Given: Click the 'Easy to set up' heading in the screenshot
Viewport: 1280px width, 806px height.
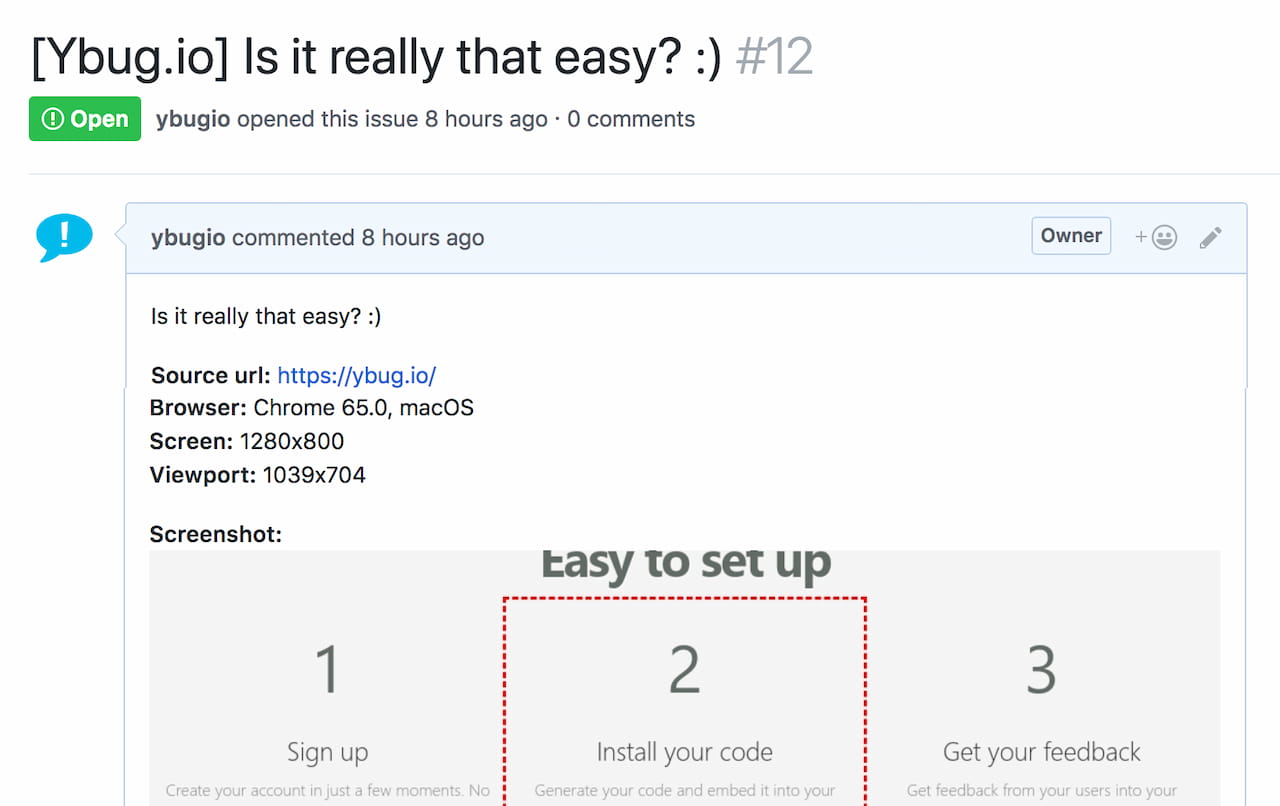Looking at the screenshot, I should (x=684, y=562).
